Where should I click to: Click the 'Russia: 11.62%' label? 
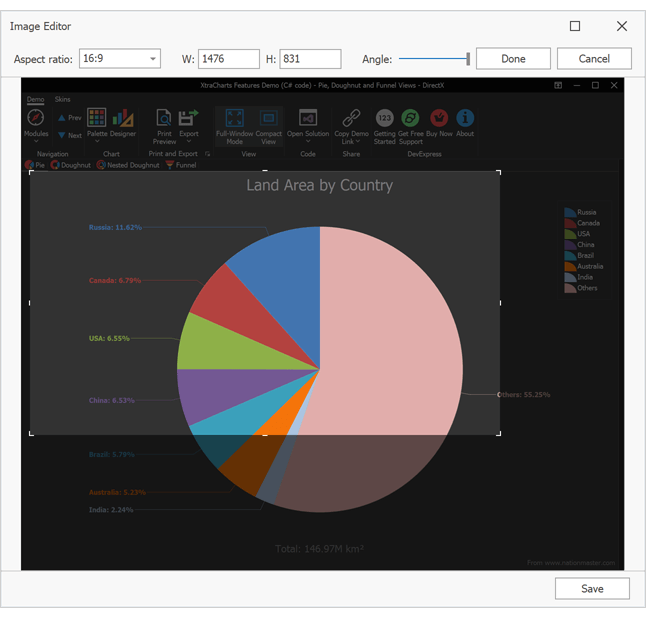115,227
